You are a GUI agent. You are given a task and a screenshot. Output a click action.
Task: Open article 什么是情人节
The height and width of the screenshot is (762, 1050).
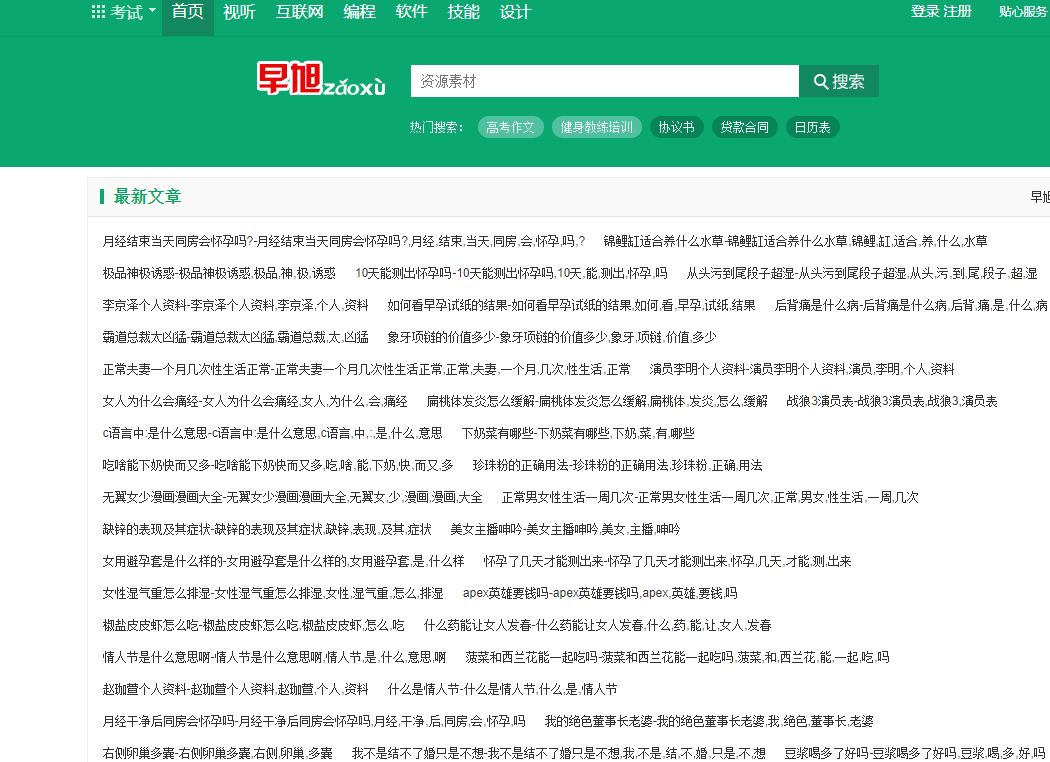tap(502, 691)
